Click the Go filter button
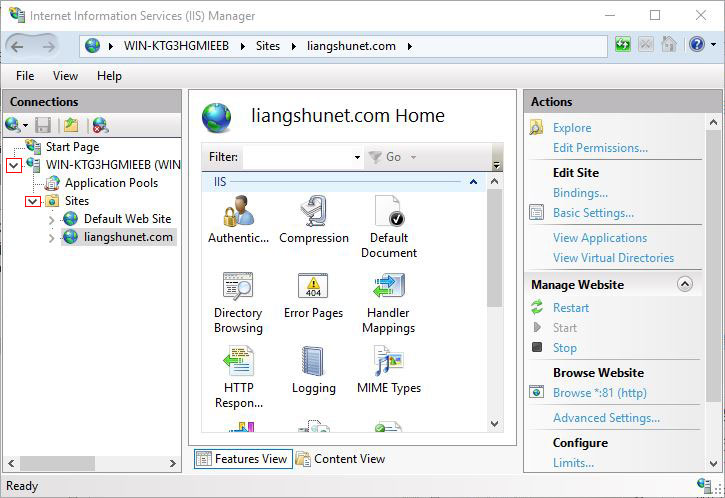Viewport: 725px width, 498px height. point(385,157)
